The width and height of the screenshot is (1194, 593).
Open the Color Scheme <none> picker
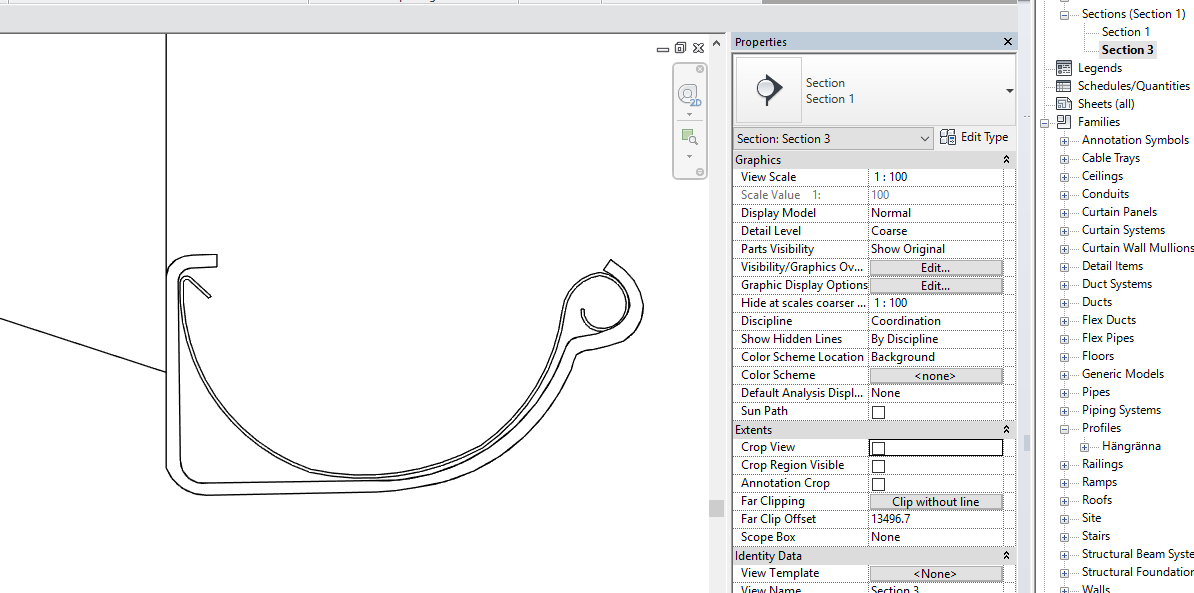tap(935, 375)
